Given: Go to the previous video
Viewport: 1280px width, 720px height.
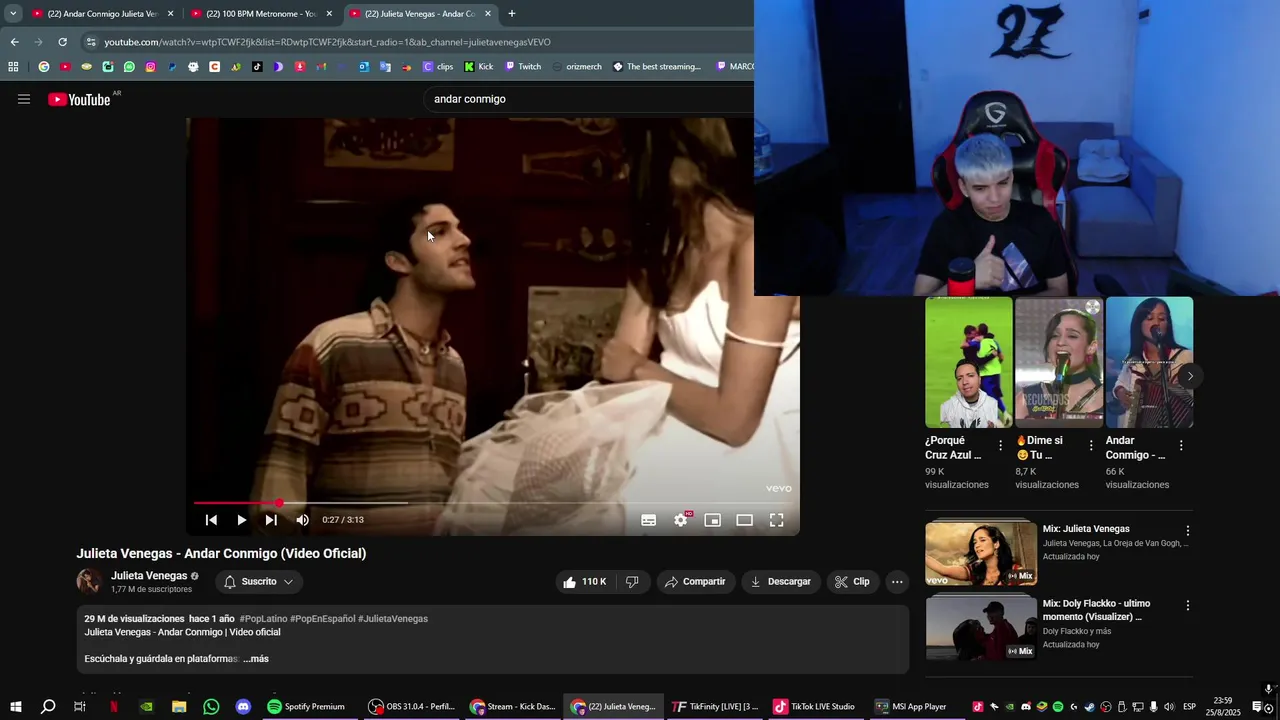Looking at the screenshot, I should 211,520.
